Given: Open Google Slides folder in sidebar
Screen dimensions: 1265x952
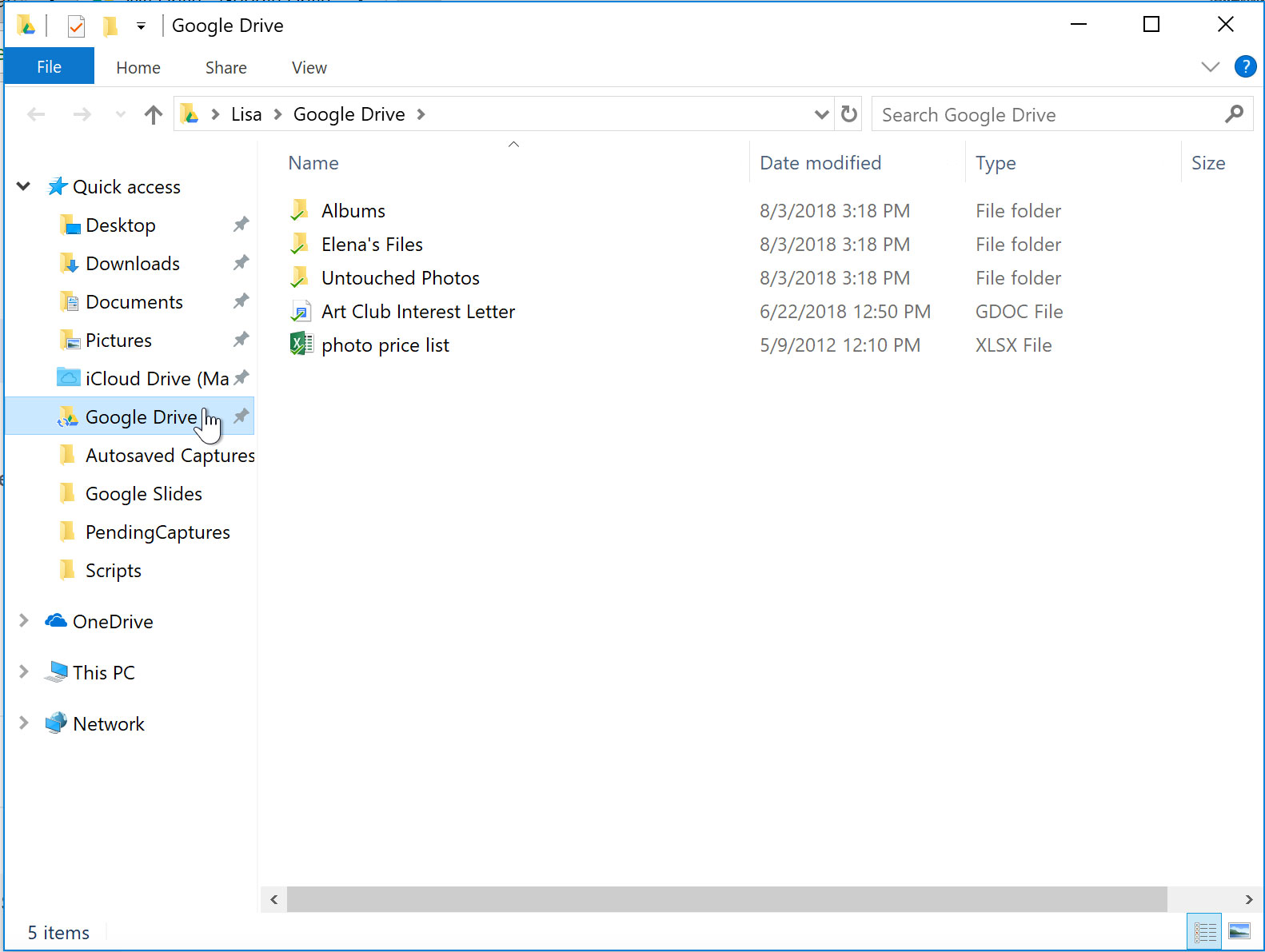Looking at the screenshot, I should coord(144,494).
